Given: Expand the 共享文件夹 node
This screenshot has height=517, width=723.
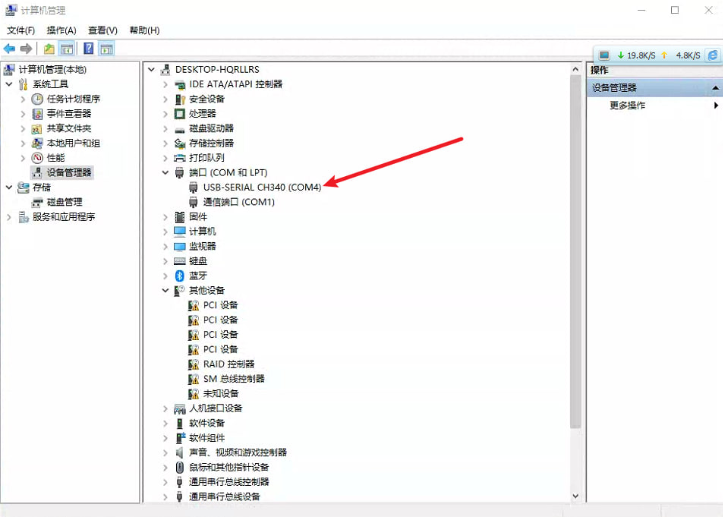Looking at the screenshot, I should [x=23, y=128].
